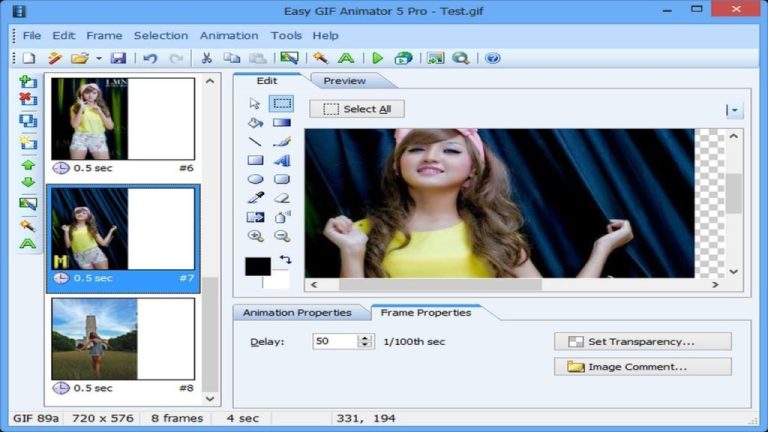The image size is (768, 432).
Task: Click the Resize animation icon in the toolbar
Action: click(435, 58)
